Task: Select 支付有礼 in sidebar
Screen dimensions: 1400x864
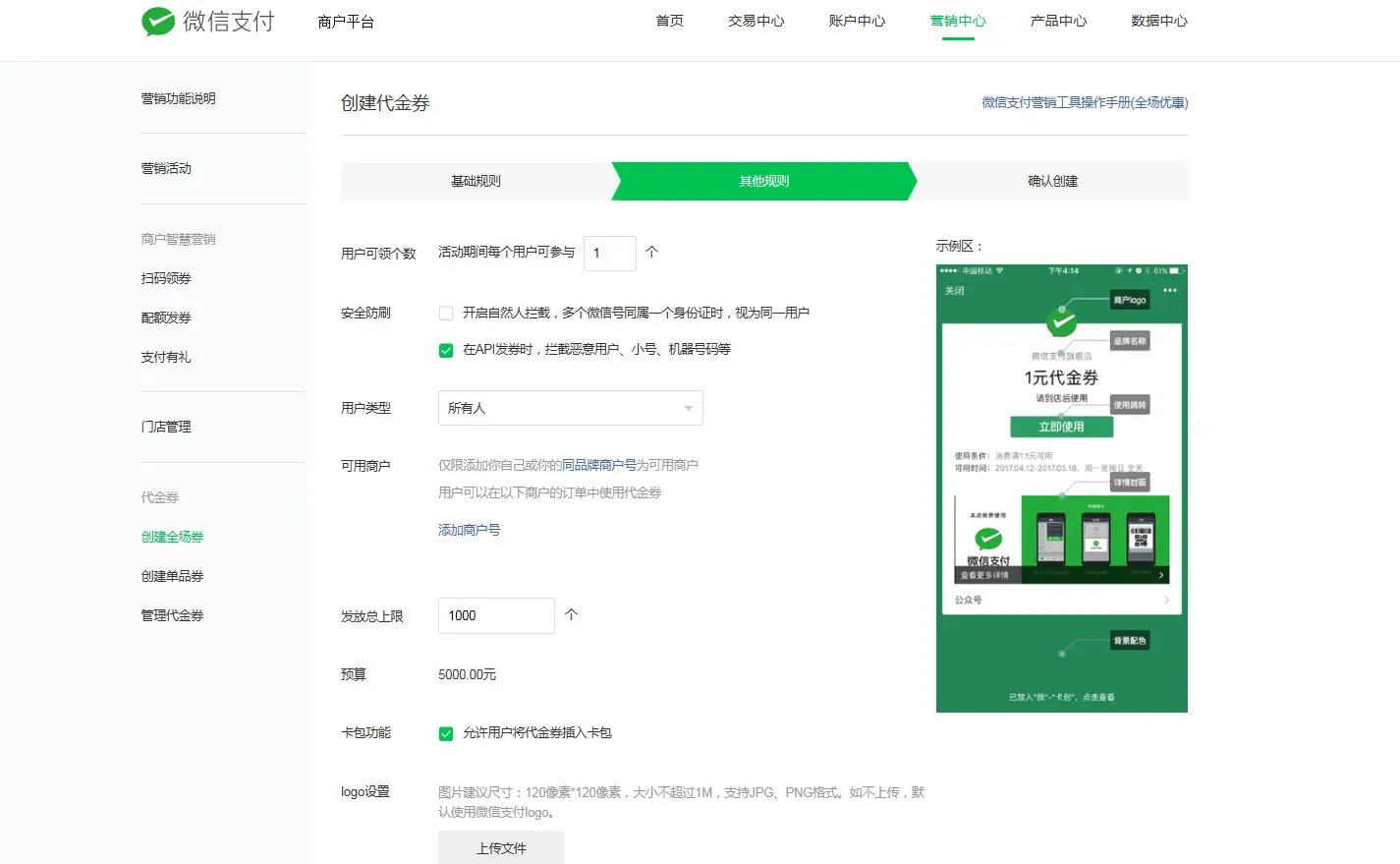Action: (x=166, y=357)
